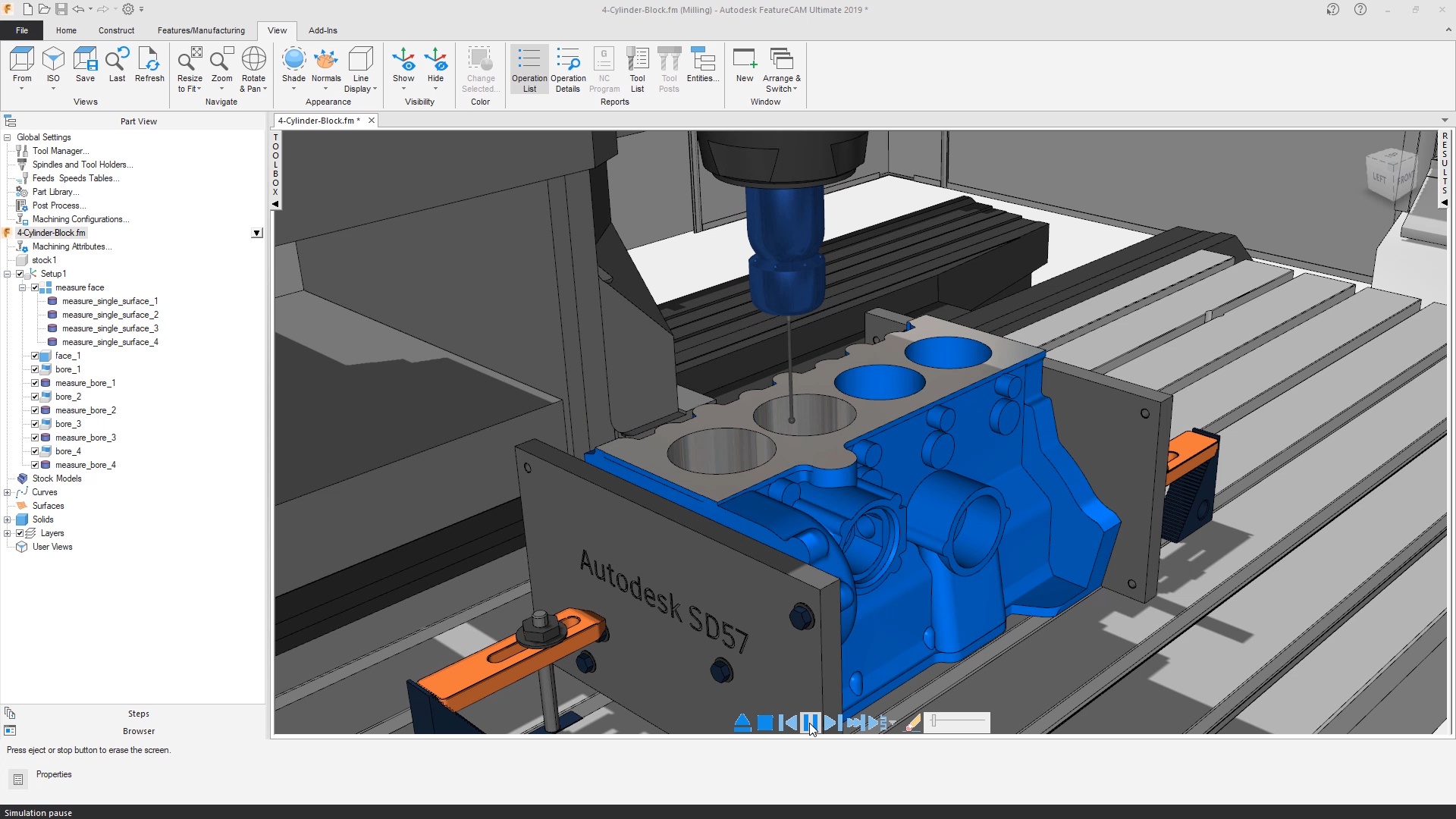The height and width of the screenshot is (819, 1456).
Task: Open the vertical TOOLBOX side tab
Action: click(275, 171)
